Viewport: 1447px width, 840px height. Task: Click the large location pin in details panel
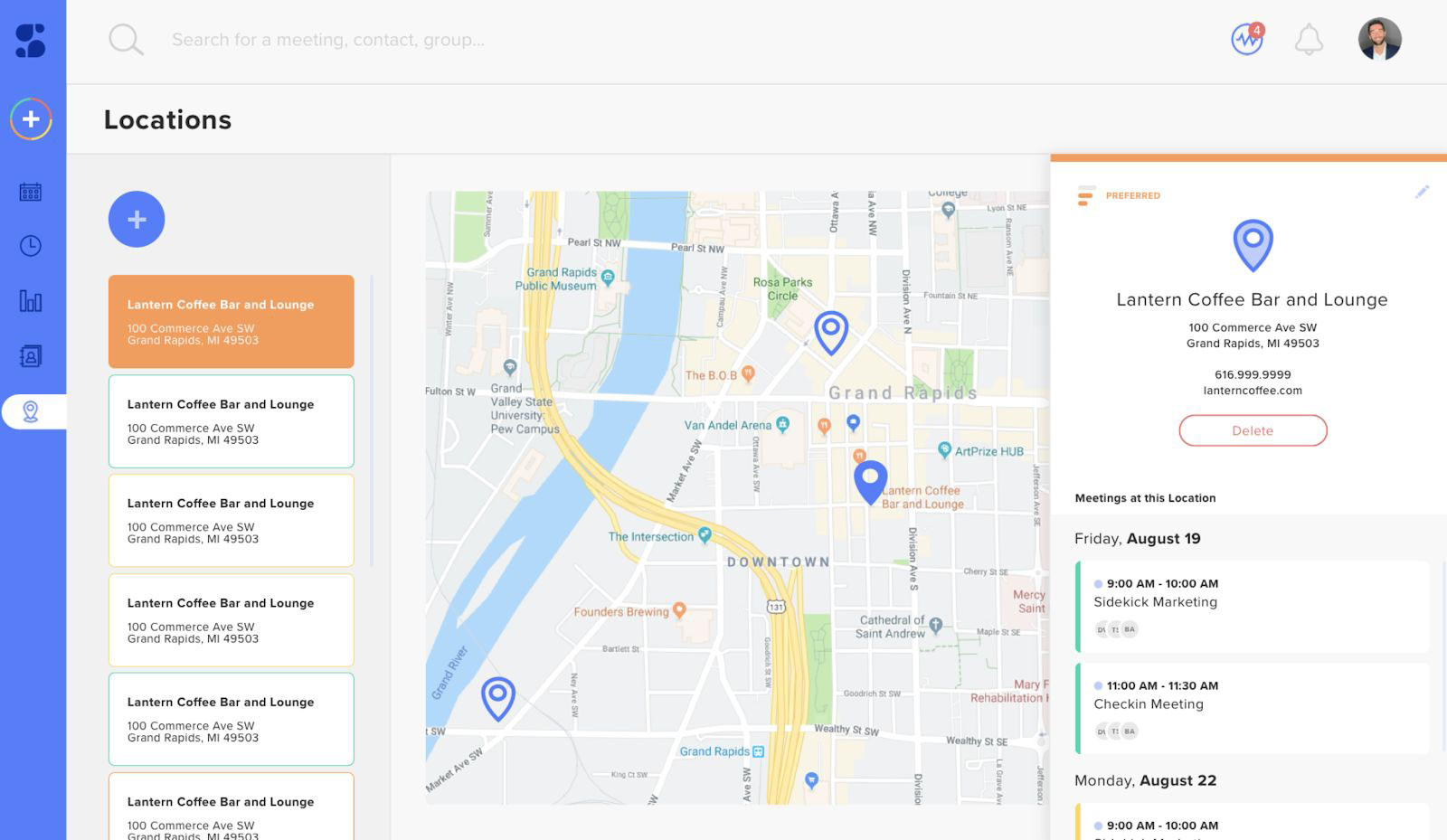(x=1253, y=245)
